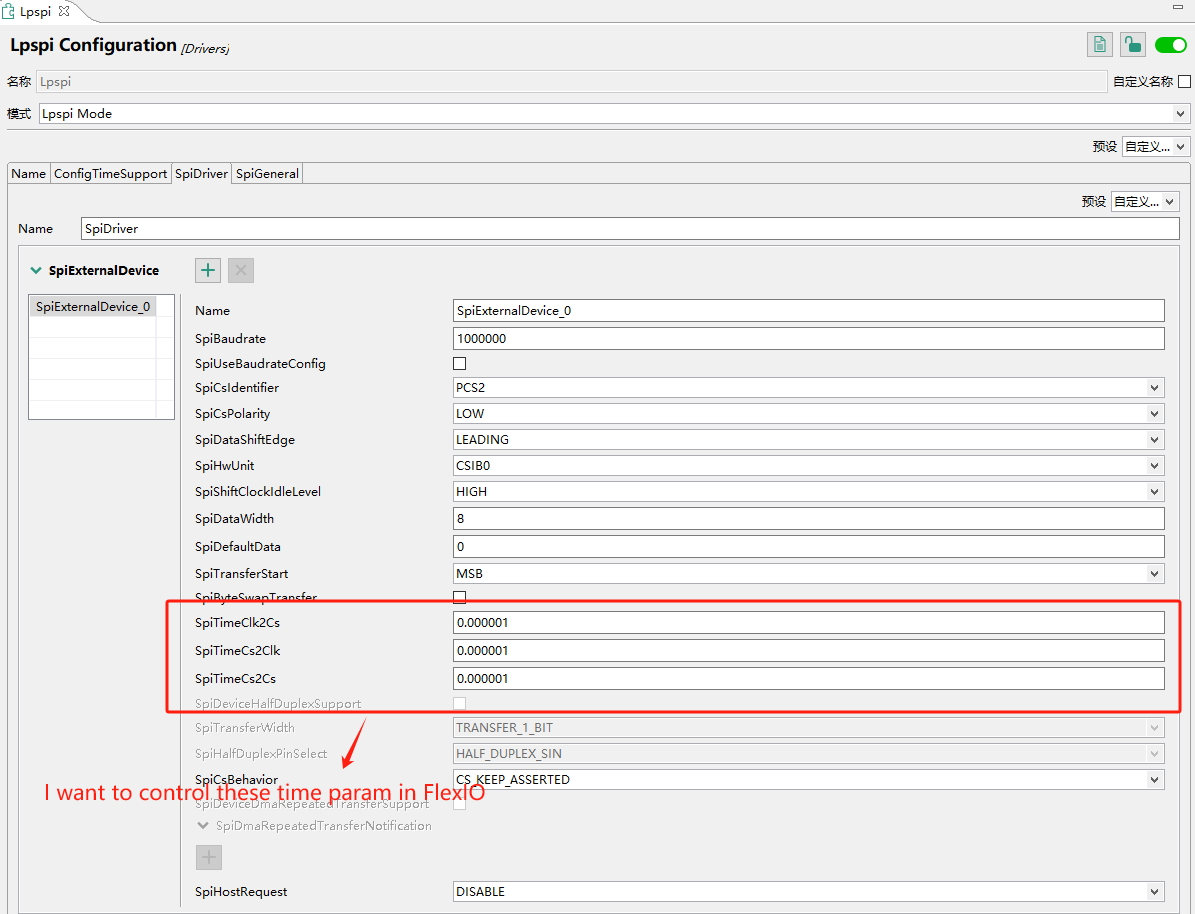Select SpiExternalDevice_0 in the device list

tap(93, 307)
